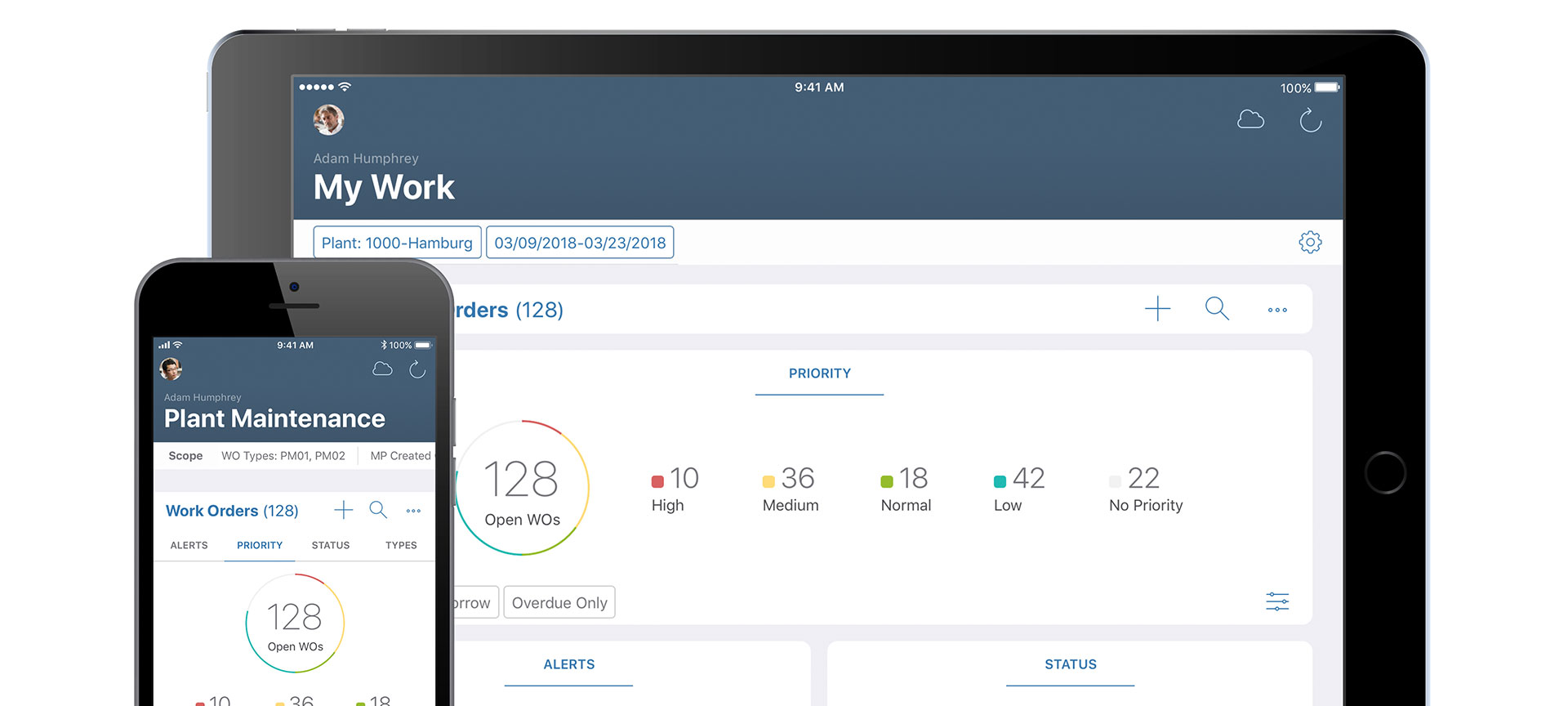1568x706 pixels.
Task: Tap the 36 Medium count on iPad
Action: pos(798,478)
